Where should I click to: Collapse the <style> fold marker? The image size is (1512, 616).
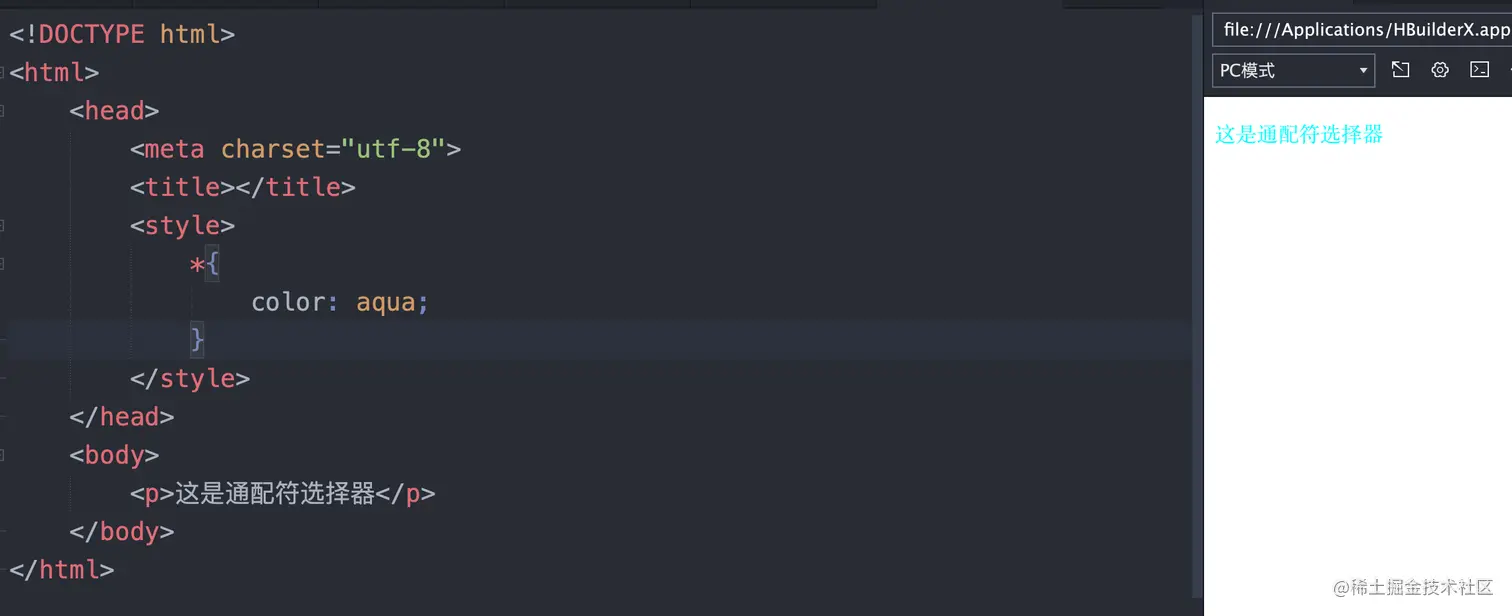coord(3,226)
